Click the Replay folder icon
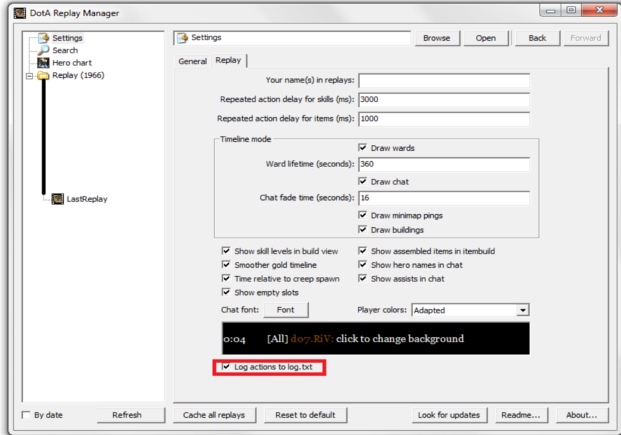 [43, 75]
